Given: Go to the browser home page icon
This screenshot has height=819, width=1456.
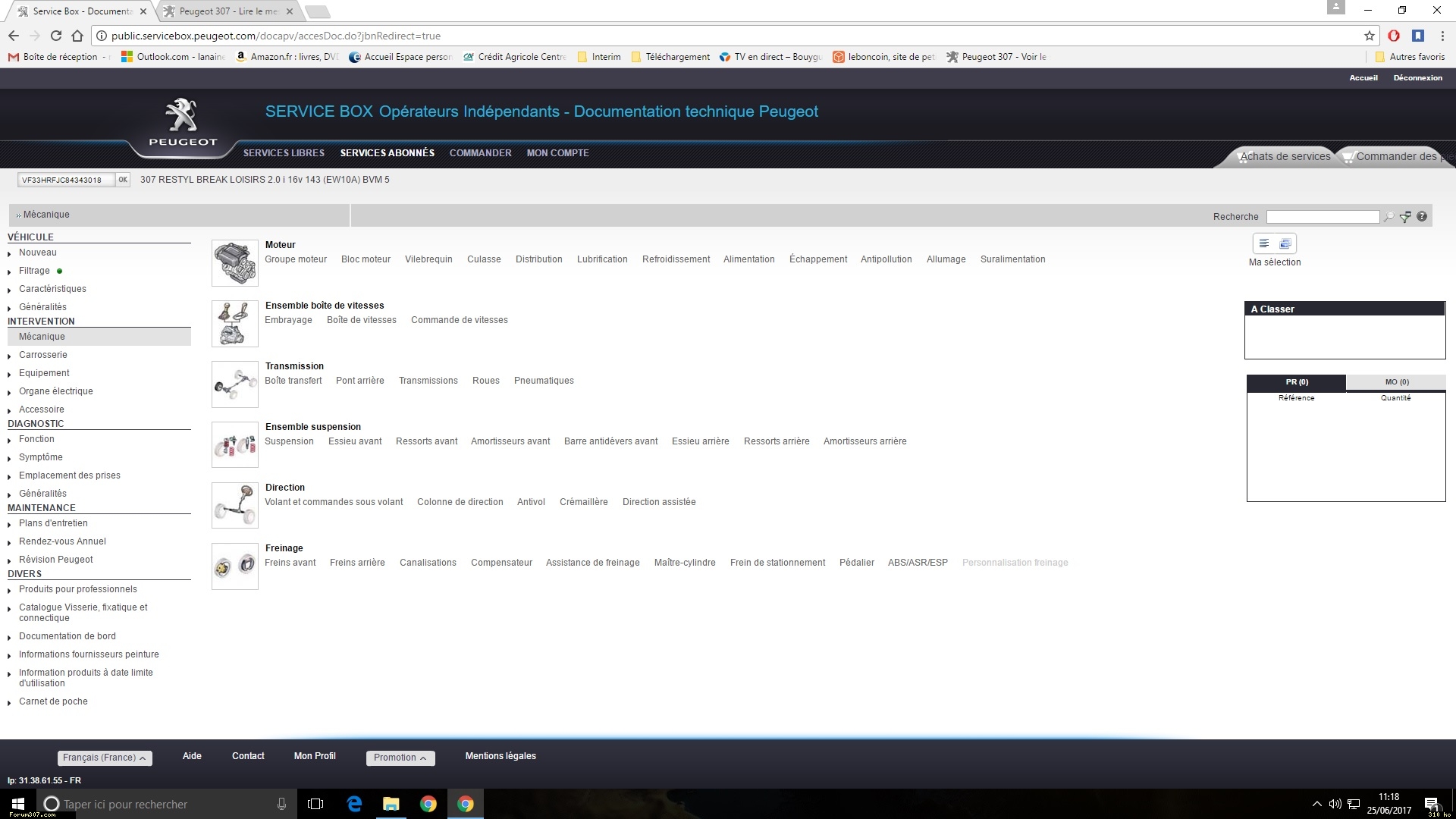Looking at the screenshot, I should [x=77, y=36].
